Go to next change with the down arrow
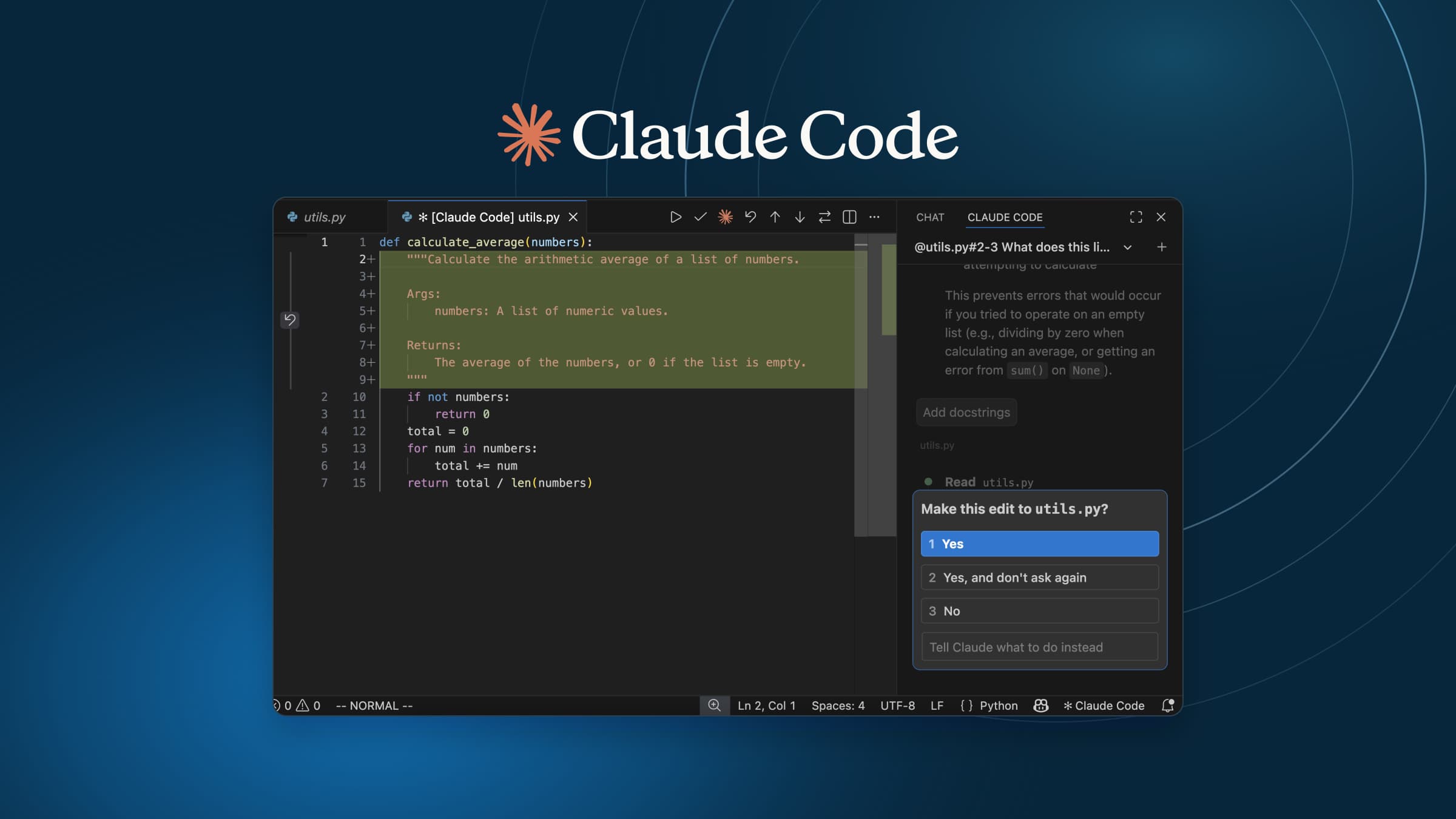This screenshot has height=819, width=1456. point(800,217)
